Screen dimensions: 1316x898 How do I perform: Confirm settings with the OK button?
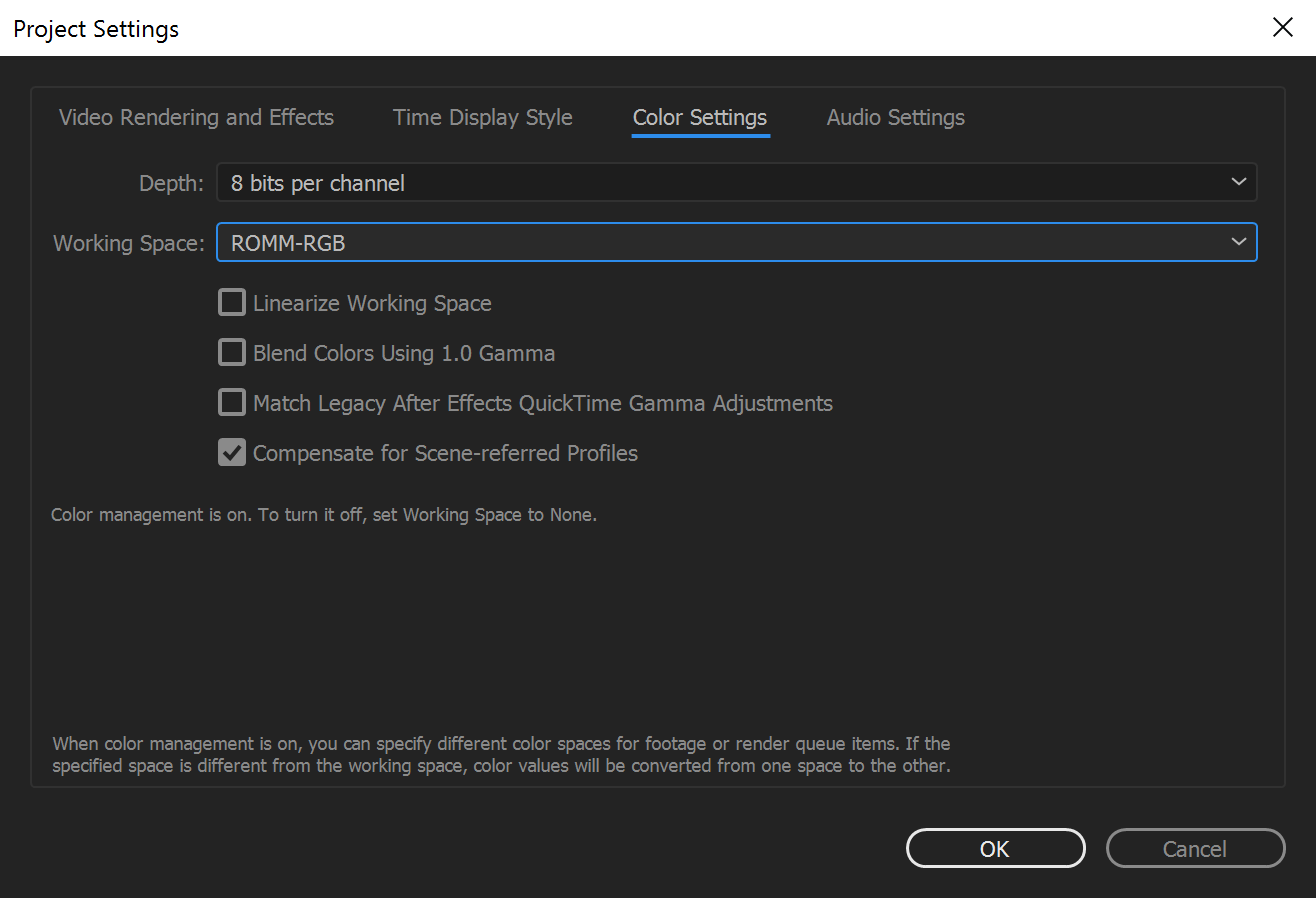click(x=995, y=848)
